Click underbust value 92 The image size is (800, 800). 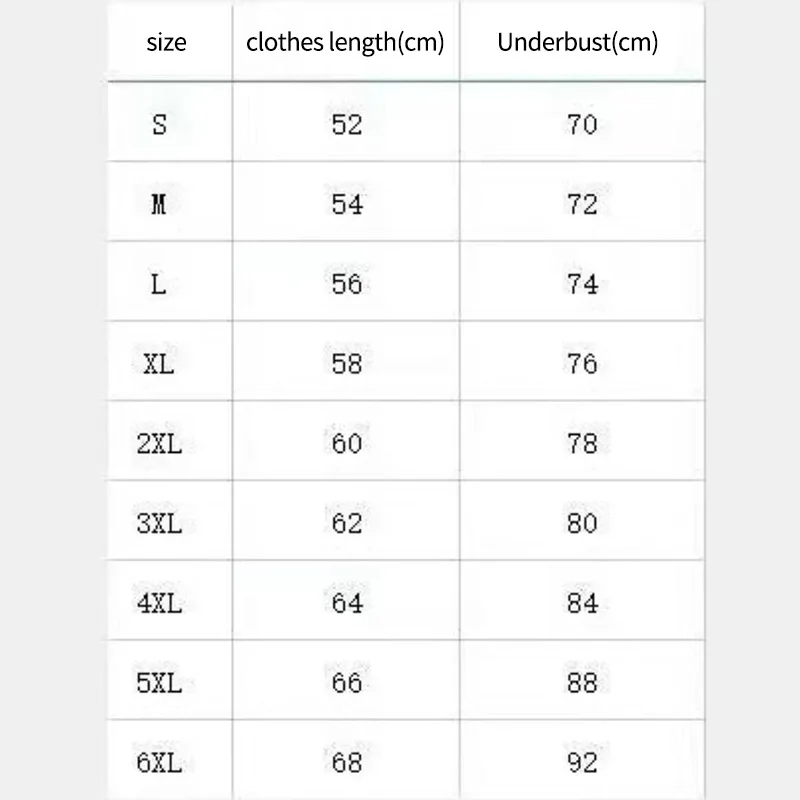coord(582,763)
